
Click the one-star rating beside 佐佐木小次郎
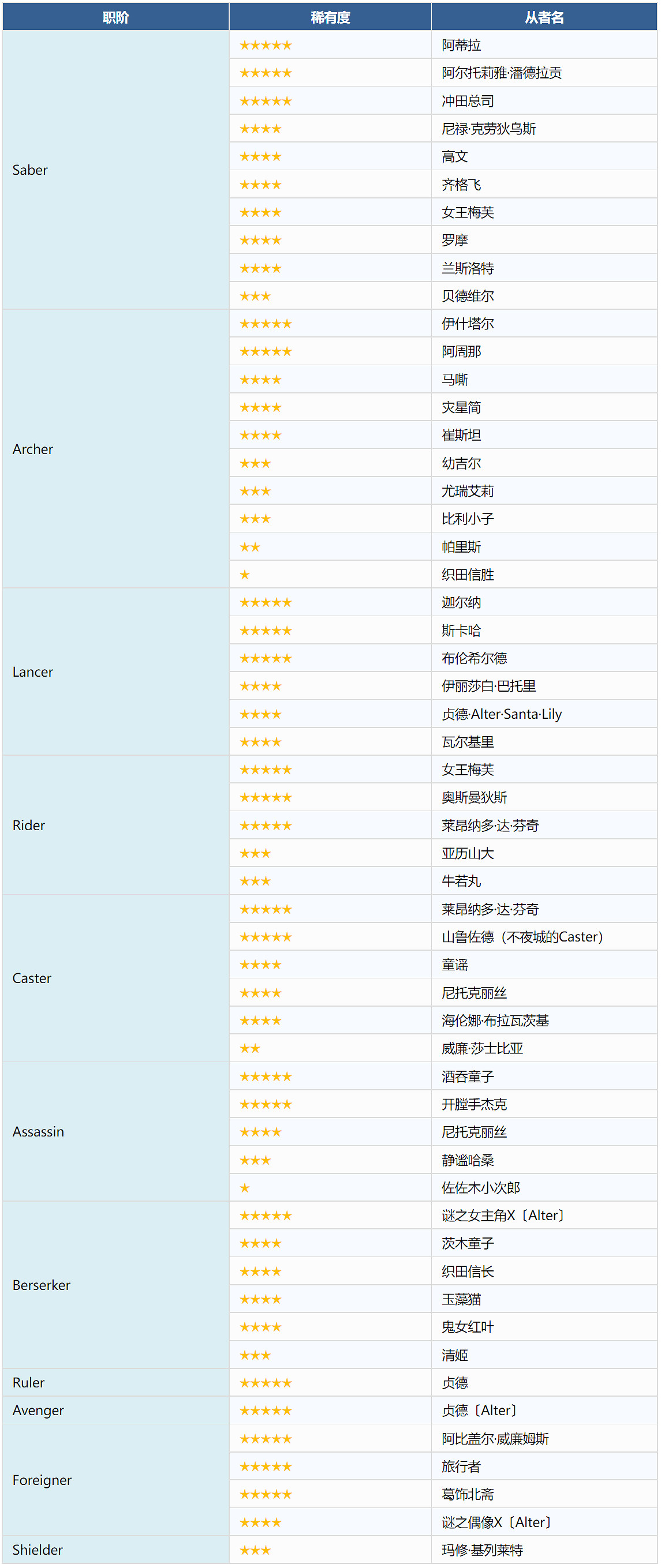tap(245, 1188)
